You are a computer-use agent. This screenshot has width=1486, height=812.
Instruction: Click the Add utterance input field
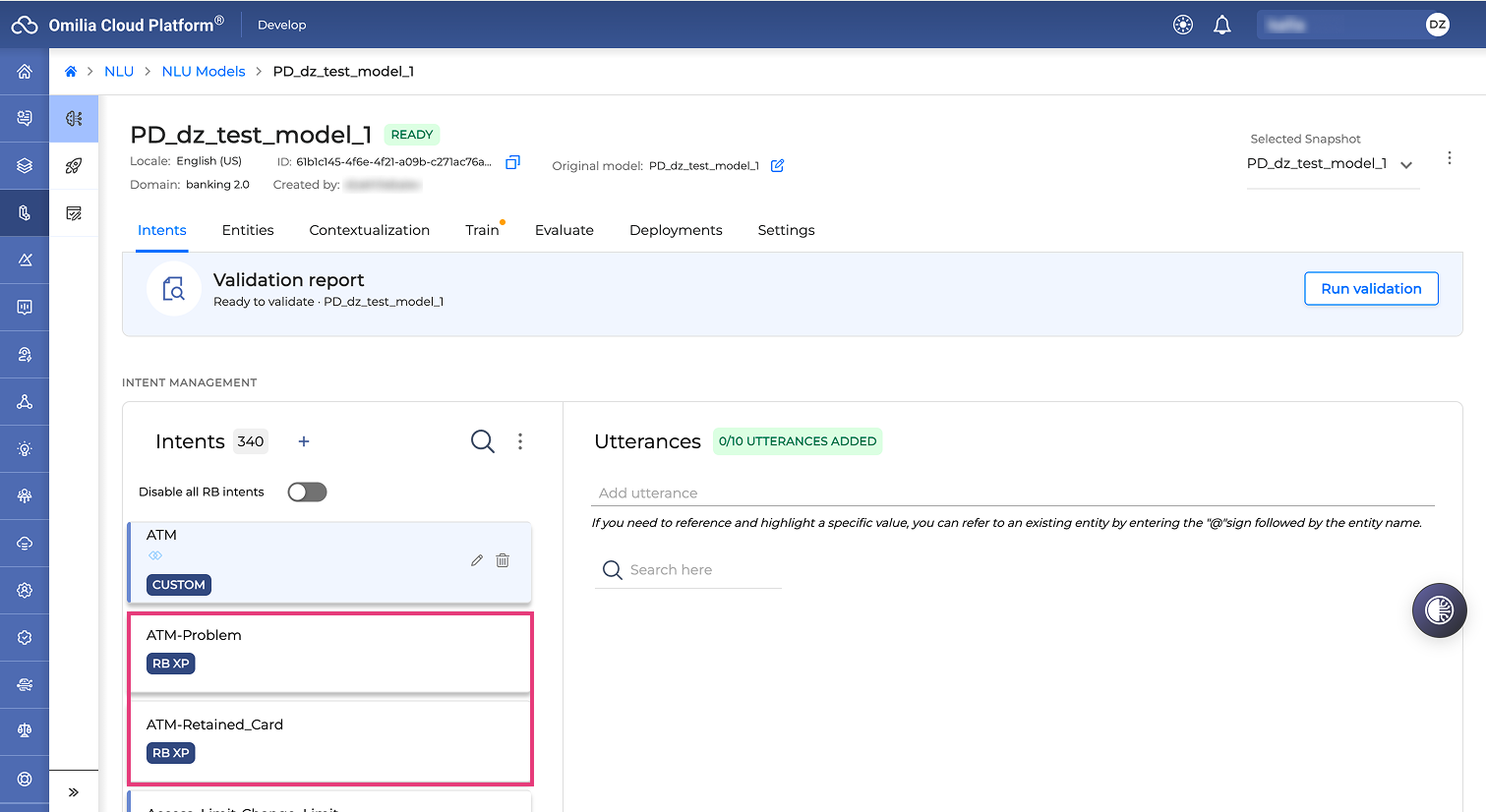click(1014, 493)
